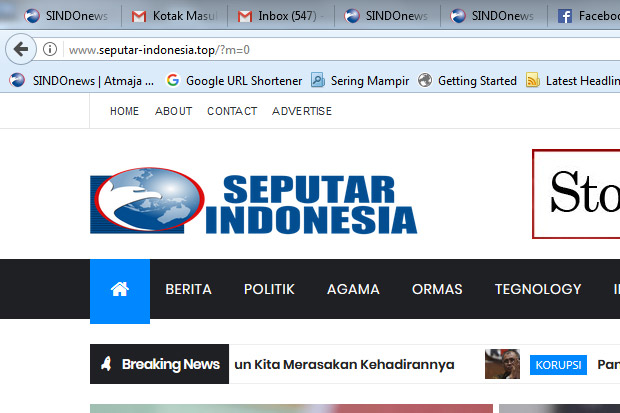Click the Facebook tab icon

[x=565, y=16]
